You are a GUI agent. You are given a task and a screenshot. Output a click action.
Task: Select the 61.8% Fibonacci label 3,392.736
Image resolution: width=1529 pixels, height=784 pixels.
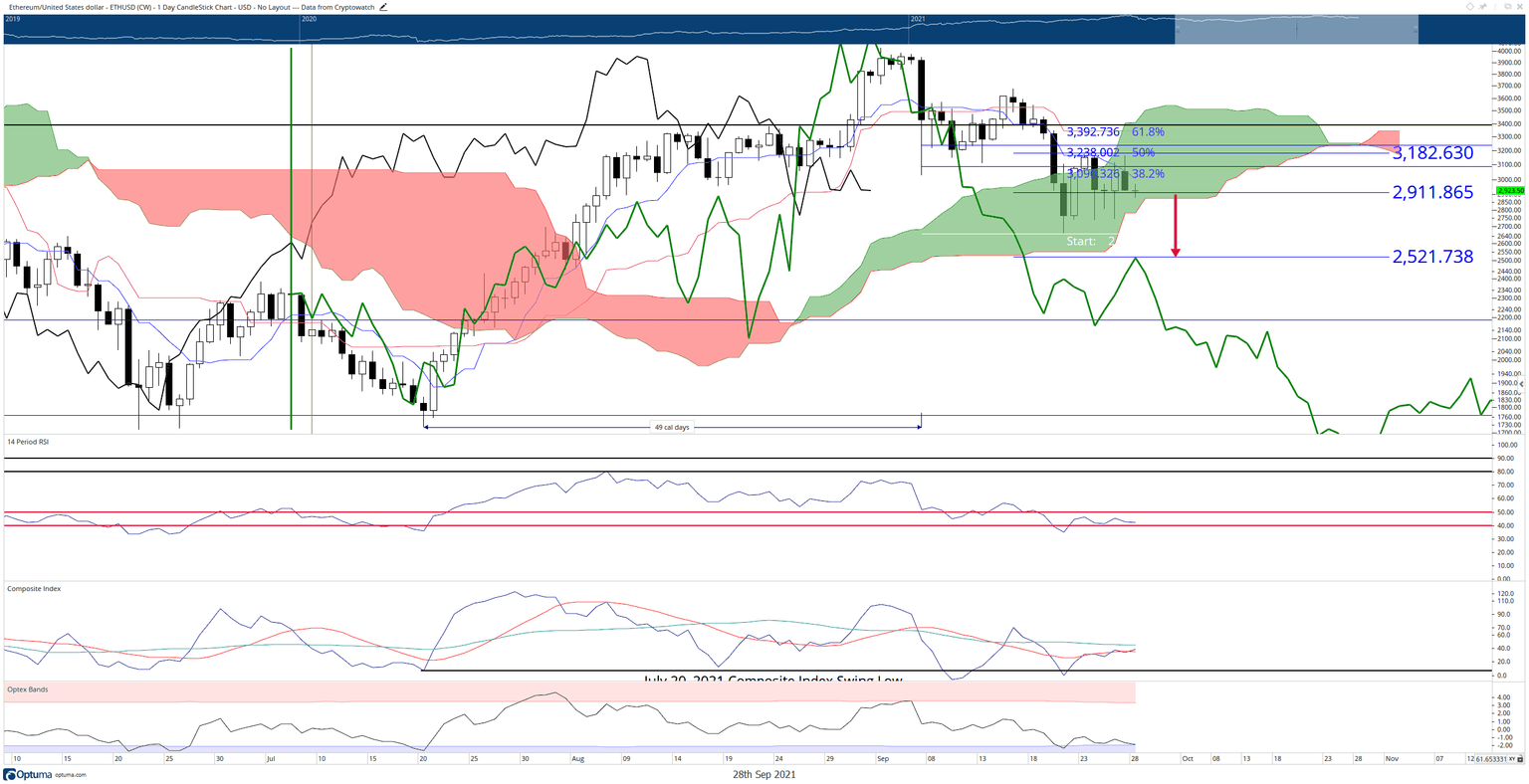pos(1115,131)
